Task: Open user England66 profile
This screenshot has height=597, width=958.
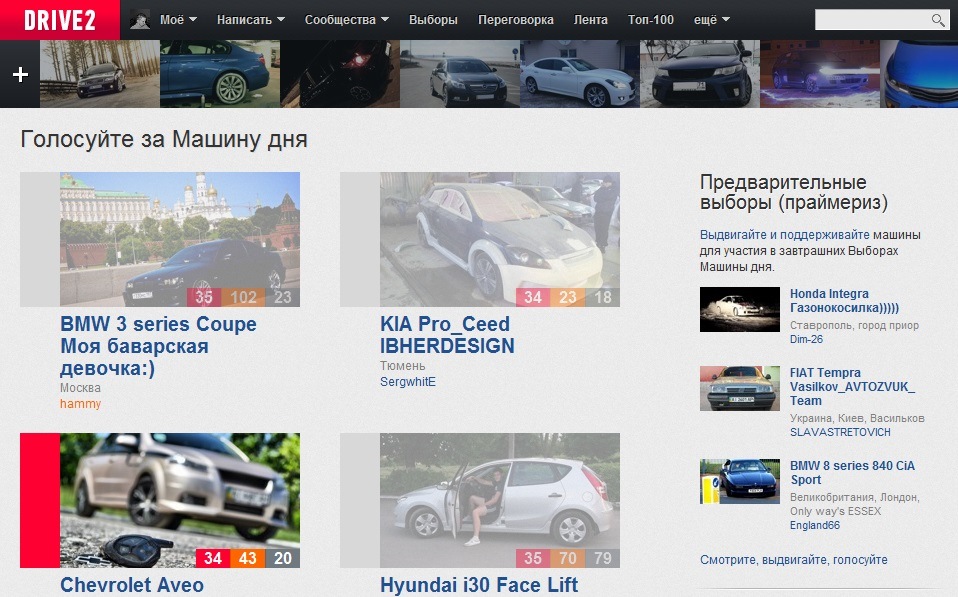Action: (x=815, y=526)
